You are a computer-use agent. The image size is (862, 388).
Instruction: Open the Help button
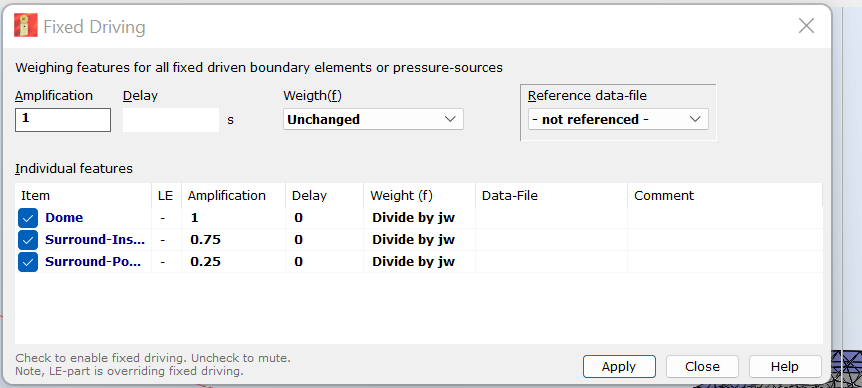[785, 367]
